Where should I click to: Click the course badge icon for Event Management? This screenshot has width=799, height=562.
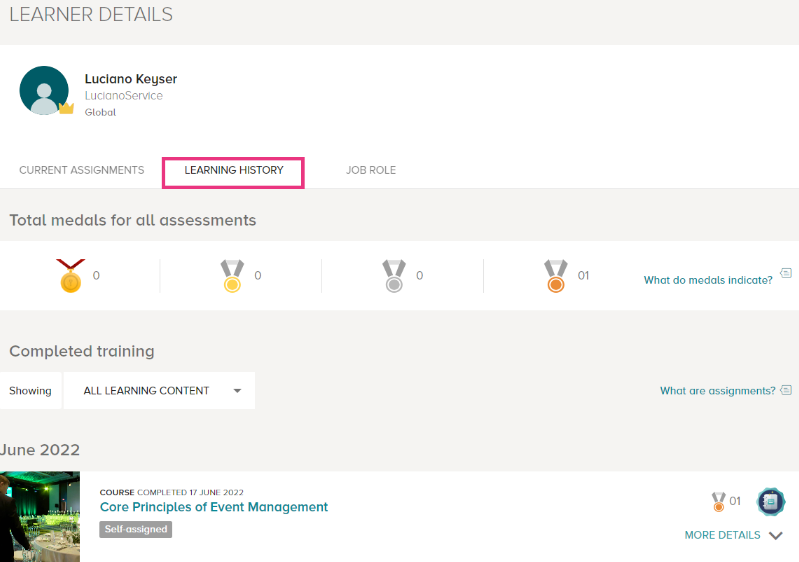770,502
